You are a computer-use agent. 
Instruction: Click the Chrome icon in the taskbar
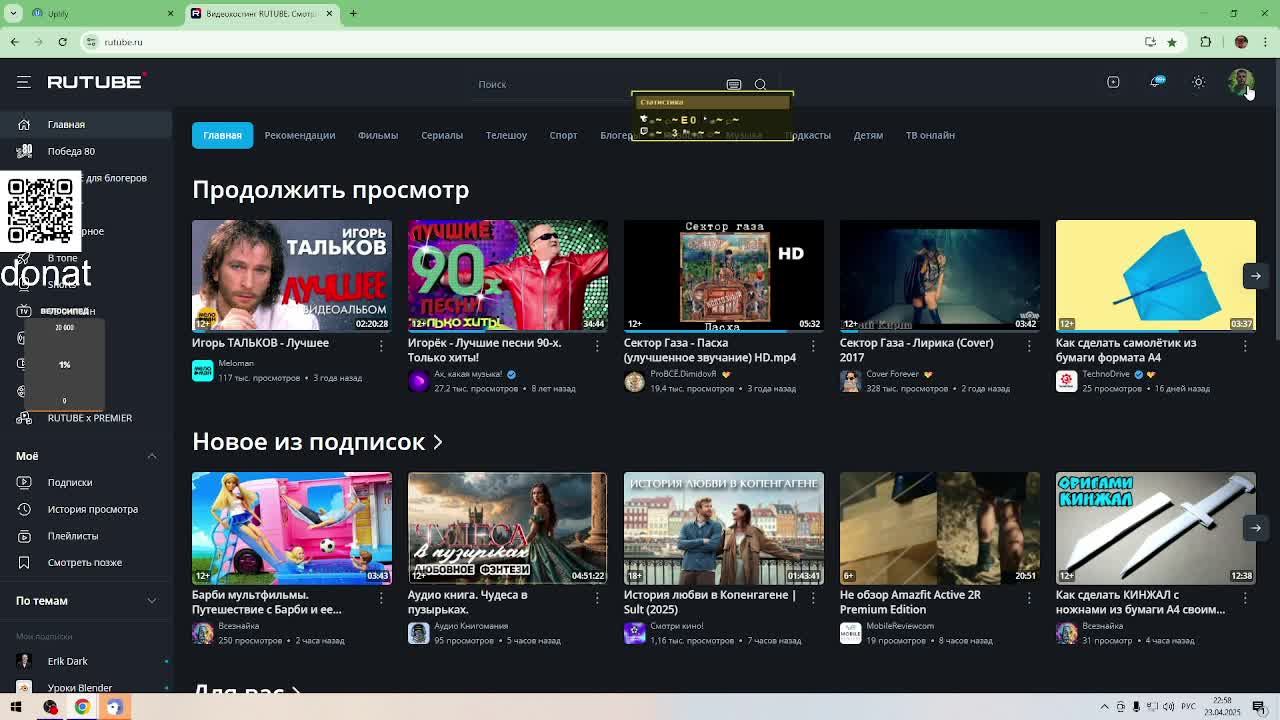point(82,707)
